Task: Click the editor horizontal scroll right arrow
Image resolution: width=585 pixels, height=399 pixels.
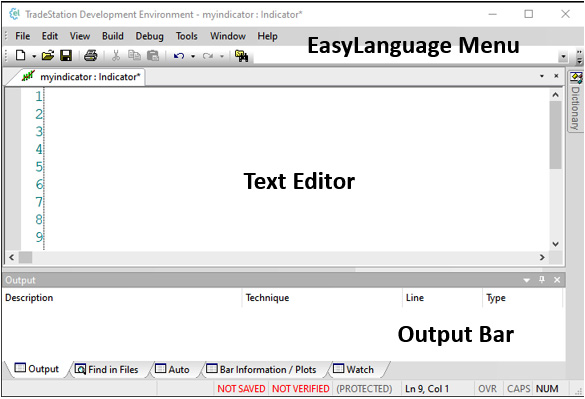Action: 542,257
